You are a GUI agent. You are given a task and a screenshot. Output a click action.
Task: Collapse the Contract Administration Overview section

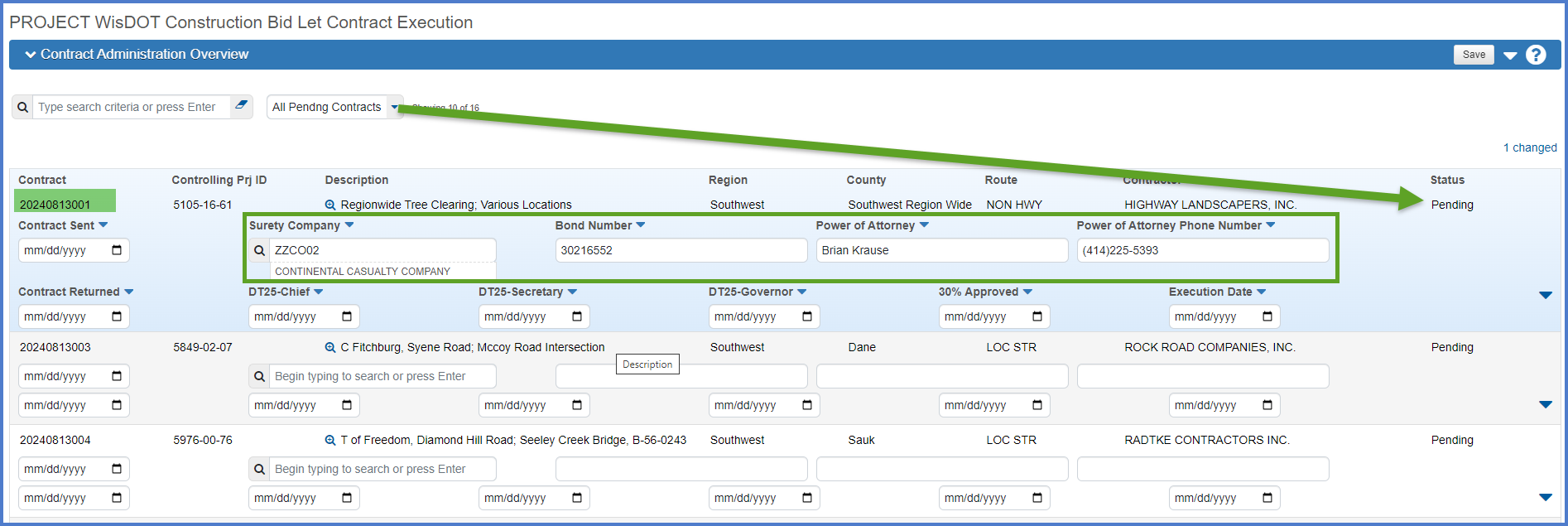pos(31,55)
